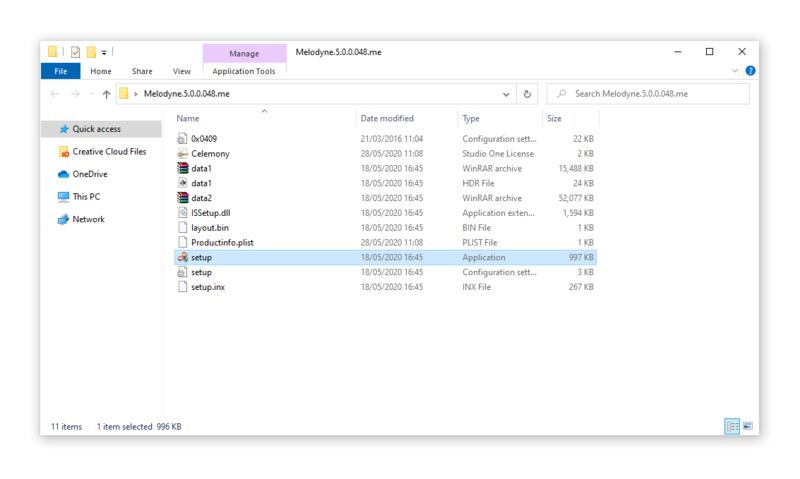Open Customize Quick Access Toolbar dropdown
The width and height of the screenshot is (800, 479).
tap(104, 52)
